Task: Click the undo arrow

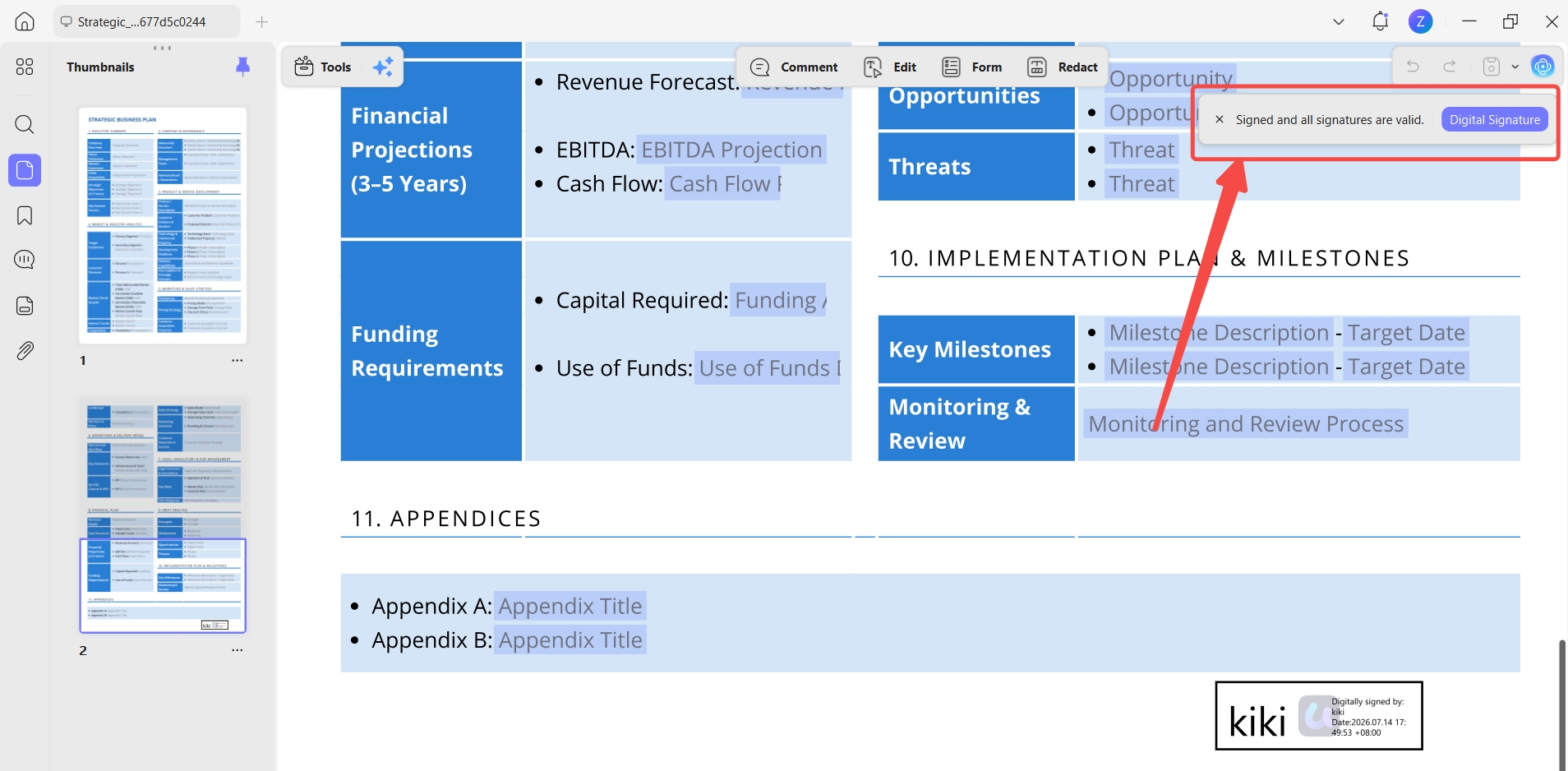Action: click(1413, 67)
